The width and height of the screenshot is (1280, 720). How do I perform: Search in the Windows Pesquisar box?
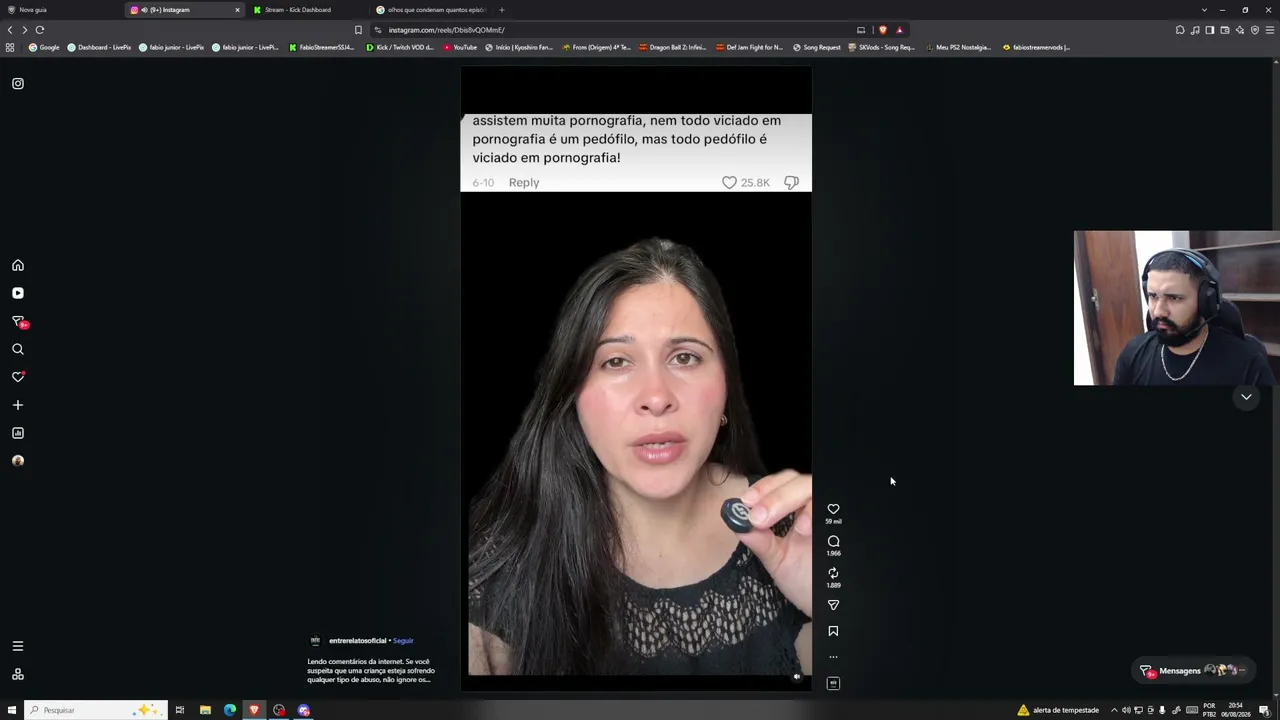(94, 710)
